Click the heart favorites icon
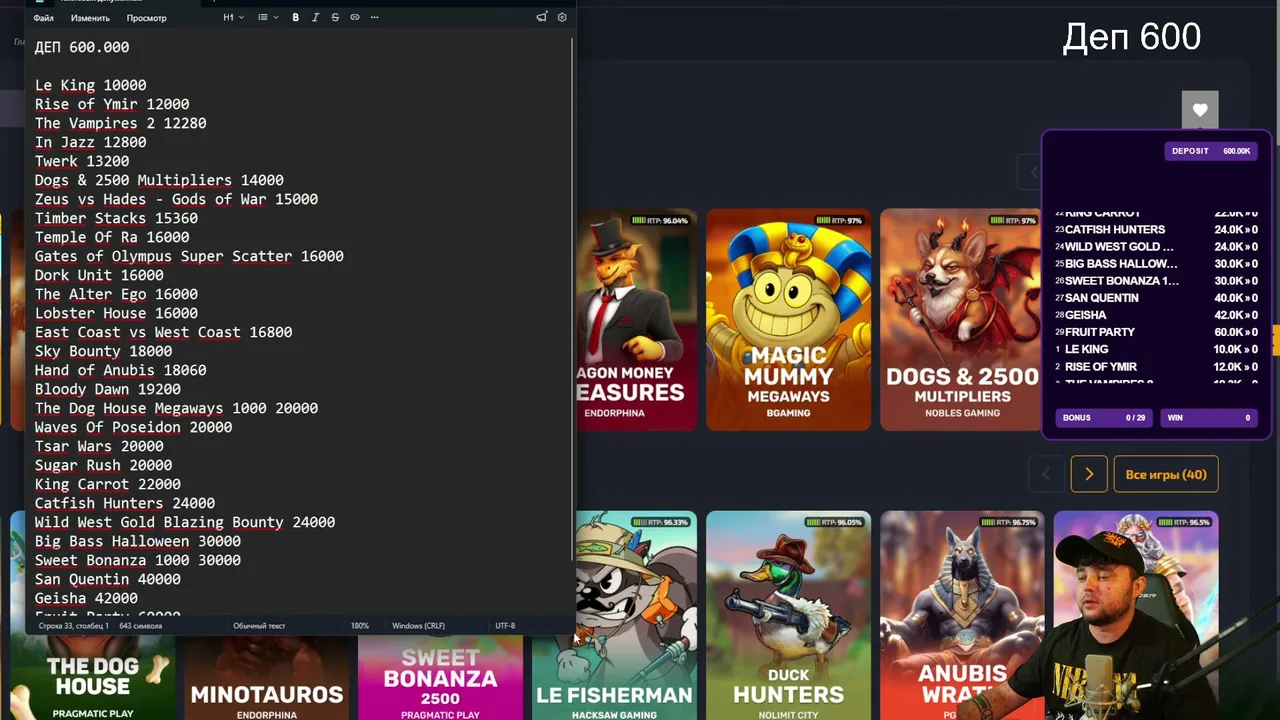Viewport: 1280px width, 720px height. tap(1200, 110)
